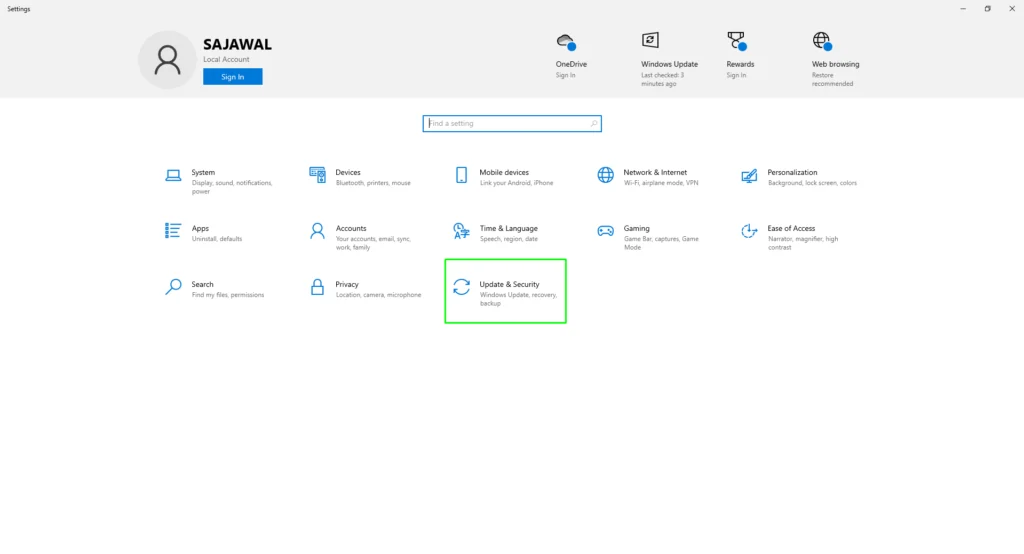Select the Apps category label

[x=200, y=229]
